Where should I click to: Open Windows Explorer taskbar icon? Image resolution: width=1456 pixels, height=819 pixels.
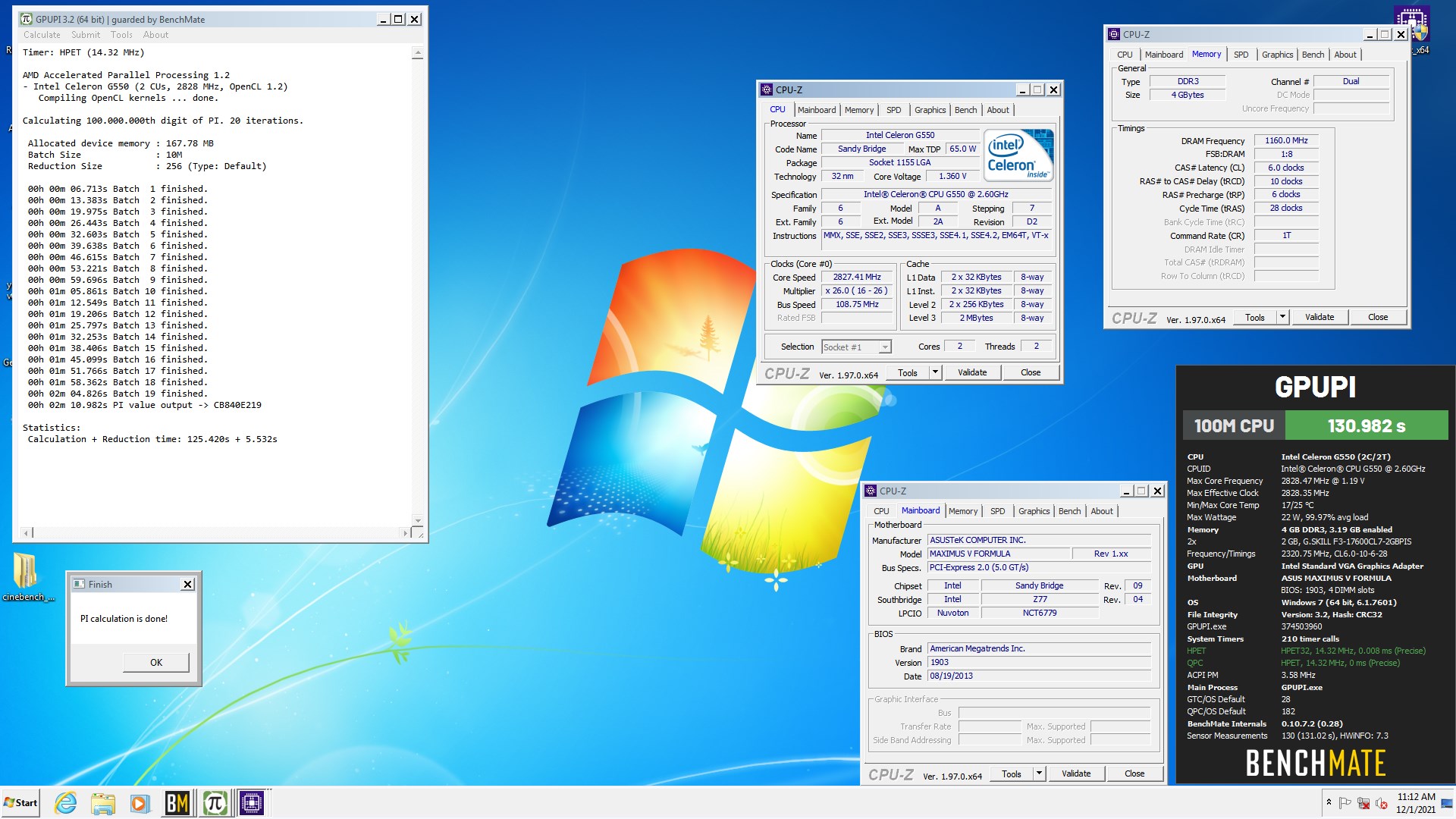pyautogui.click(x=102, y=802)
